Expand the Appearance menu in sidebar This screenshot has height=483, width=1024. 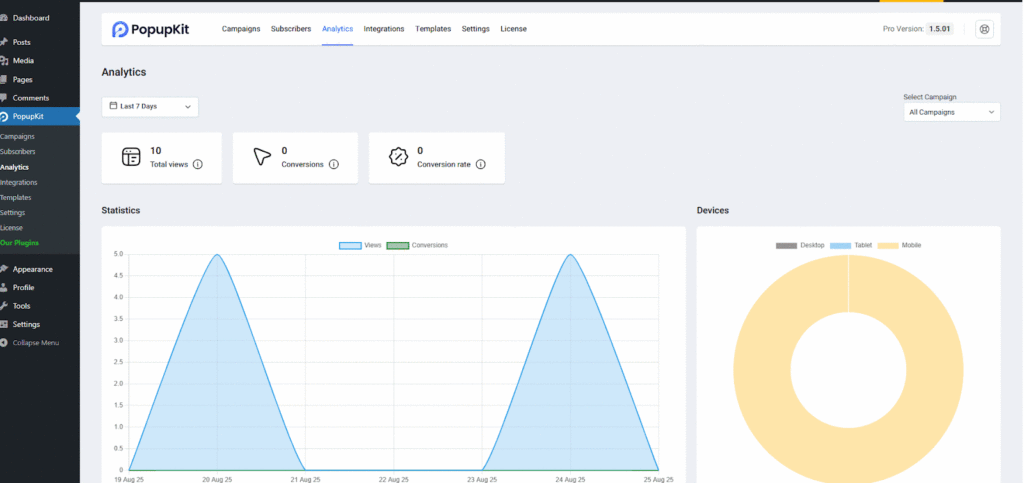point(32,269)
